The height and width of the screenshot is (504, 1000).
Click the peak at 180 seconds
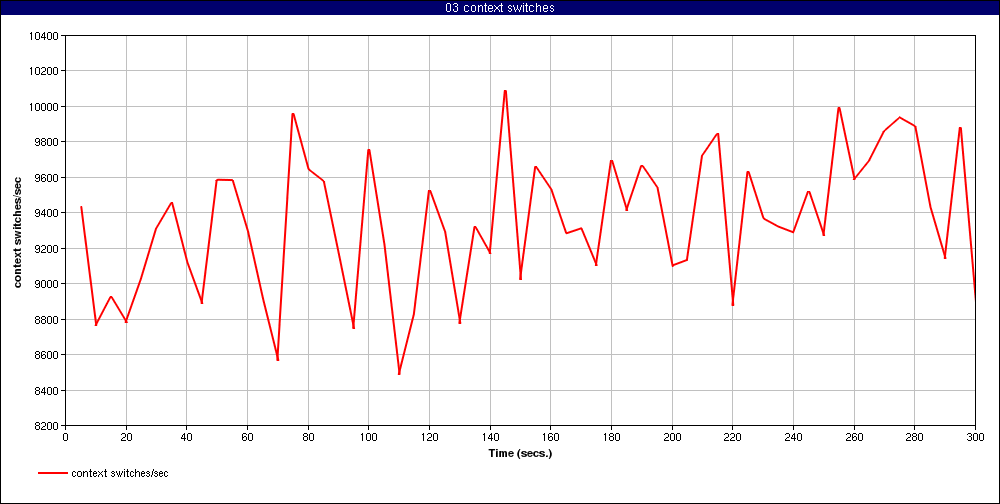tap(611, 161)
